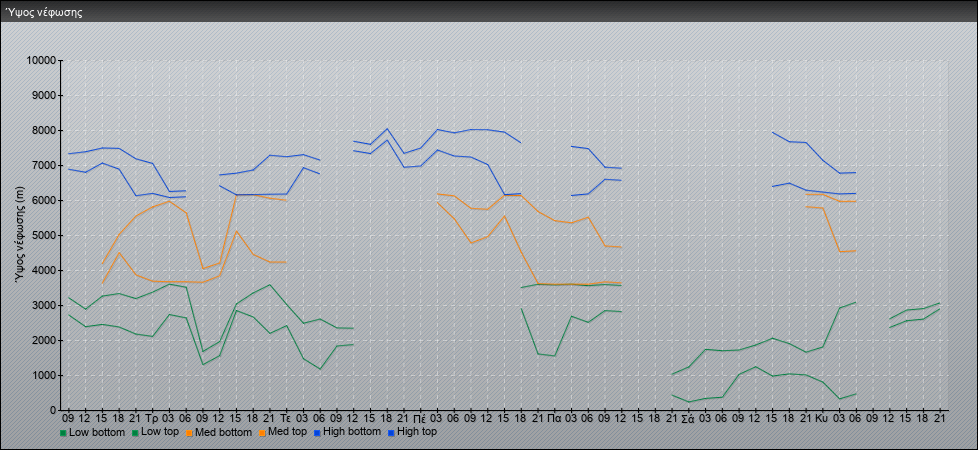Click the Τε day label on x-axis
Viewport: 978px width, 450px height.
pyautogui.click(x=286, y=418)
